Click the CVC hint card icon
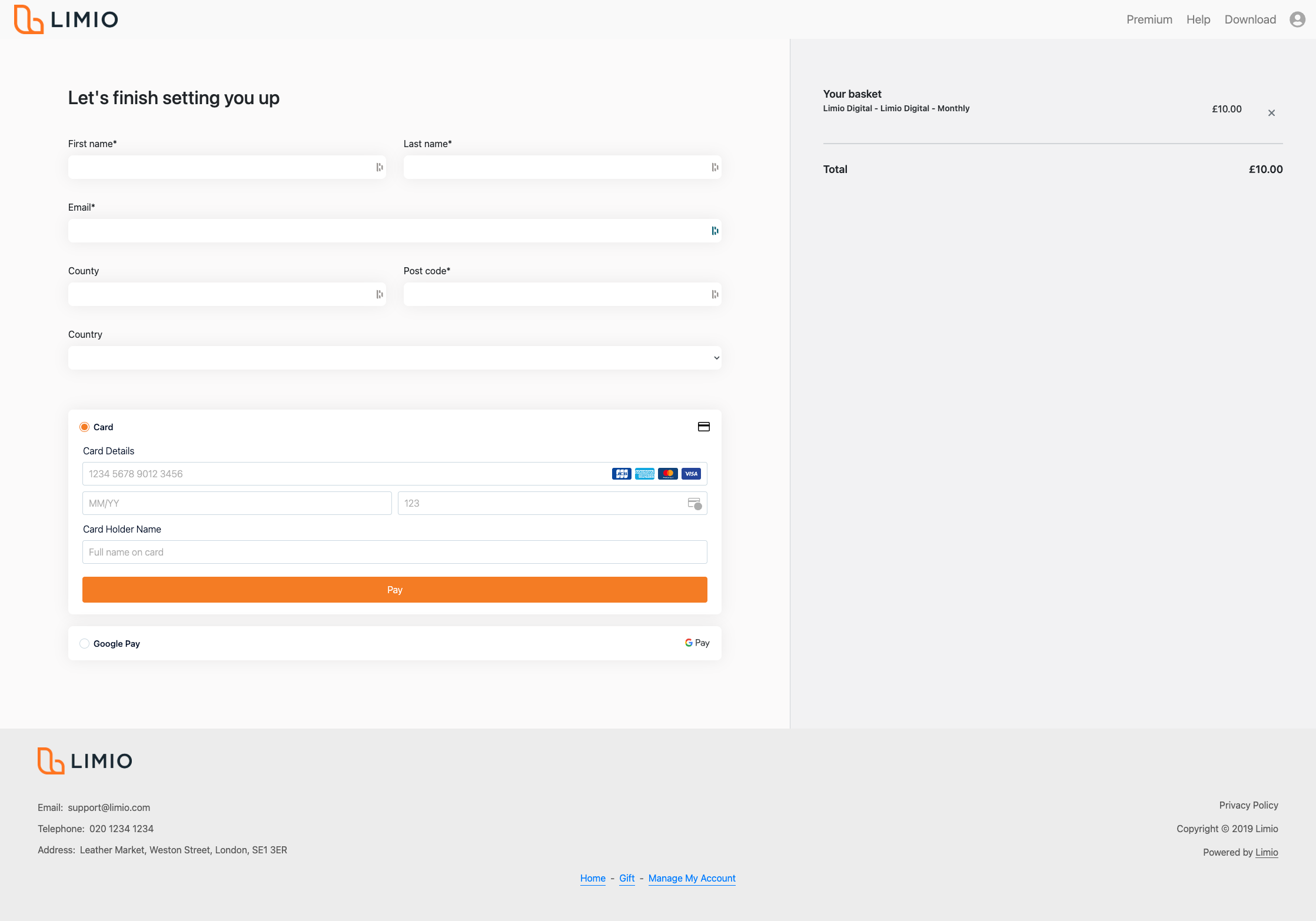1316x921 pixels. click(x=694, y=504)
